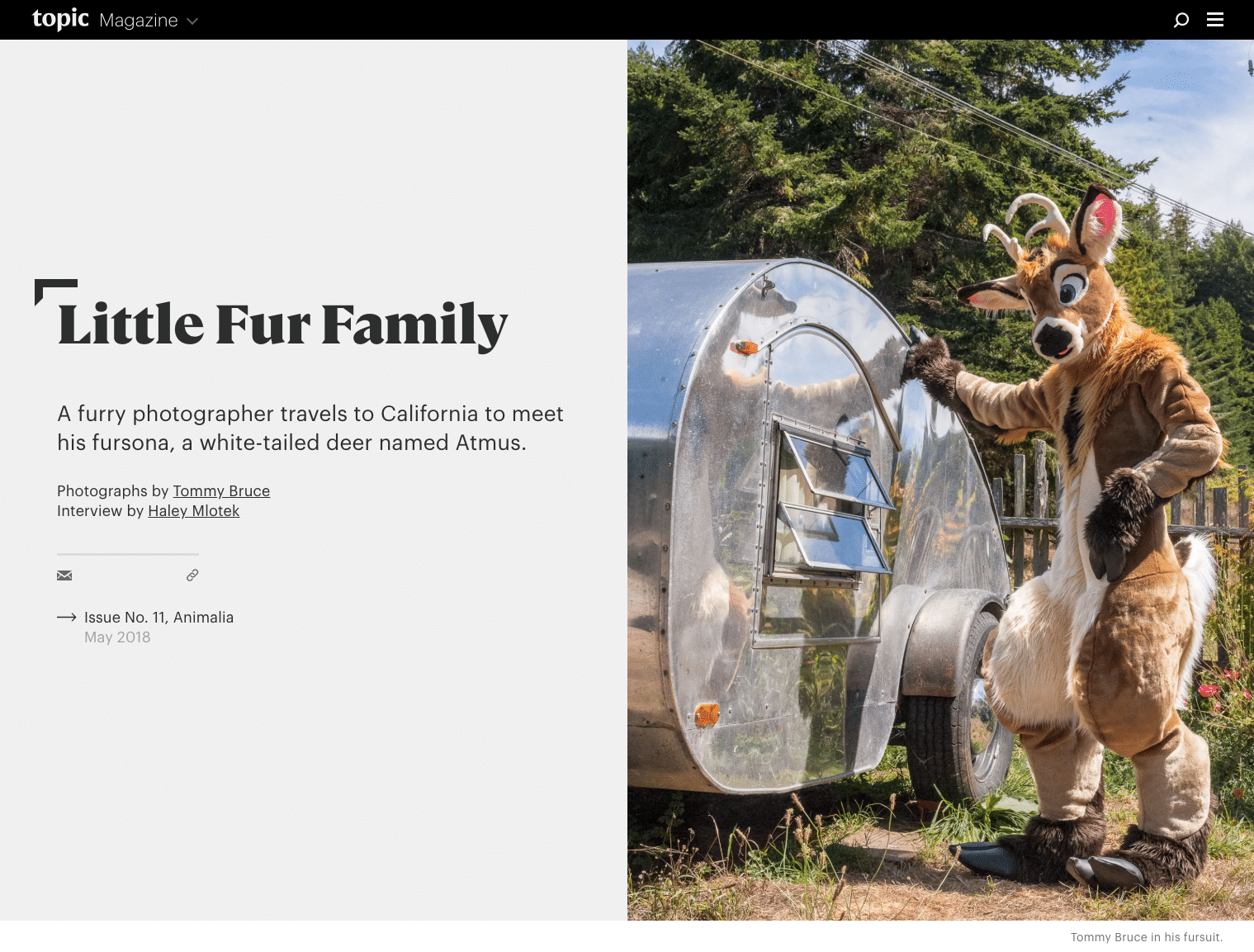Go to Issue No. 11, Animalia
The width and height of the screenshot is (1254, 952).
pyautogui.click(x=159, y=618)
